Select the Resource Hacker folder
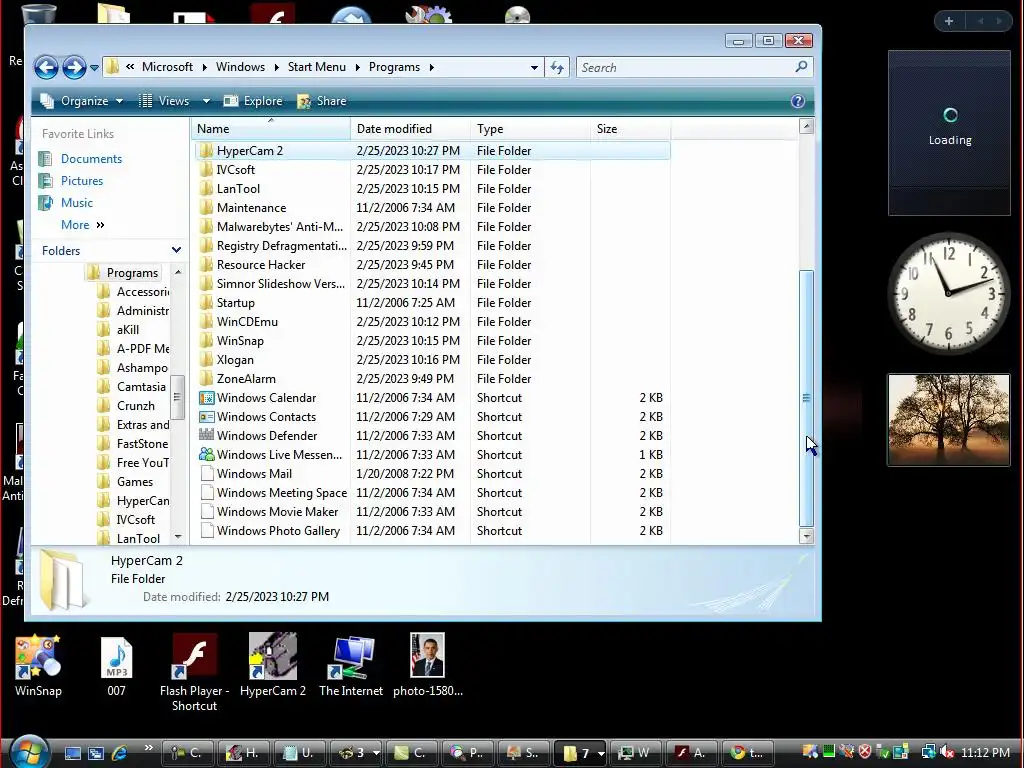This screenshot has height=768, width=1024. tap(261, 265)
